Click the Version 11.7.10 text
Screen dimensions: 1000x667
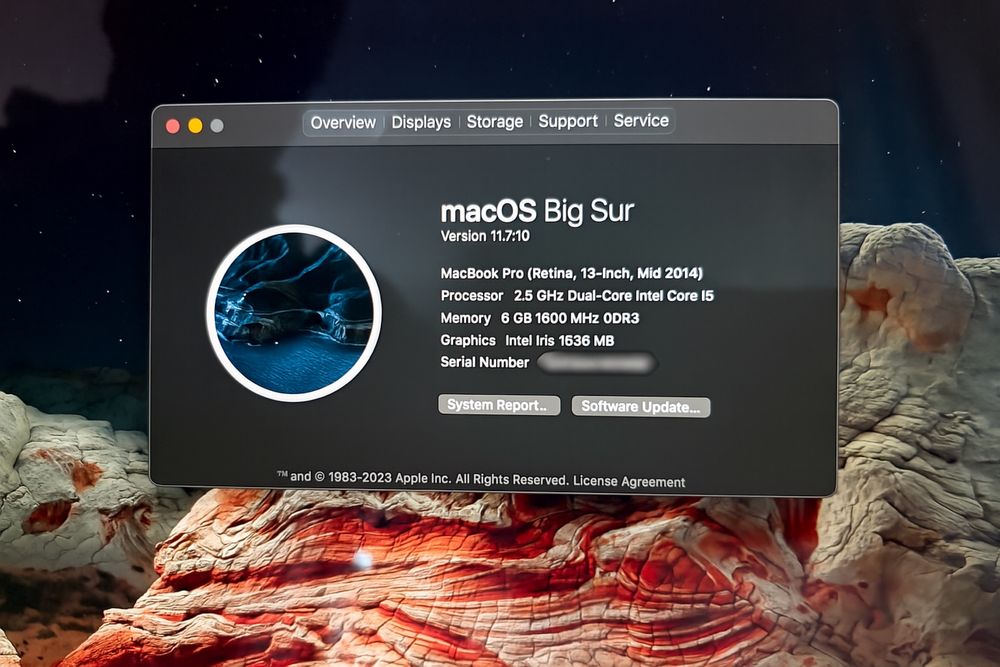485,236
